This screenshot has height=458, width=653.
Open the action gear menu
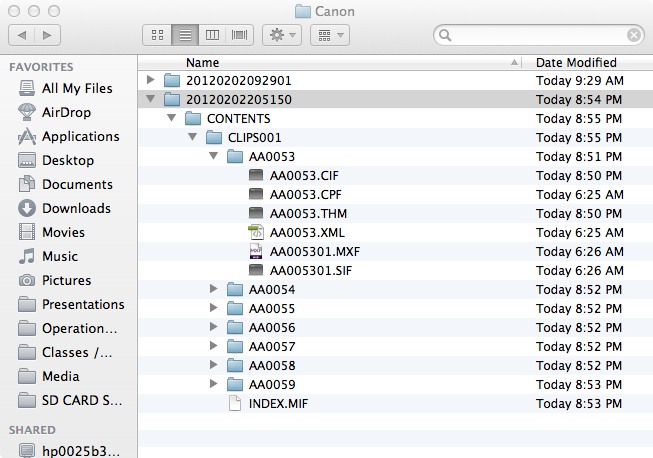pos(281,35)
